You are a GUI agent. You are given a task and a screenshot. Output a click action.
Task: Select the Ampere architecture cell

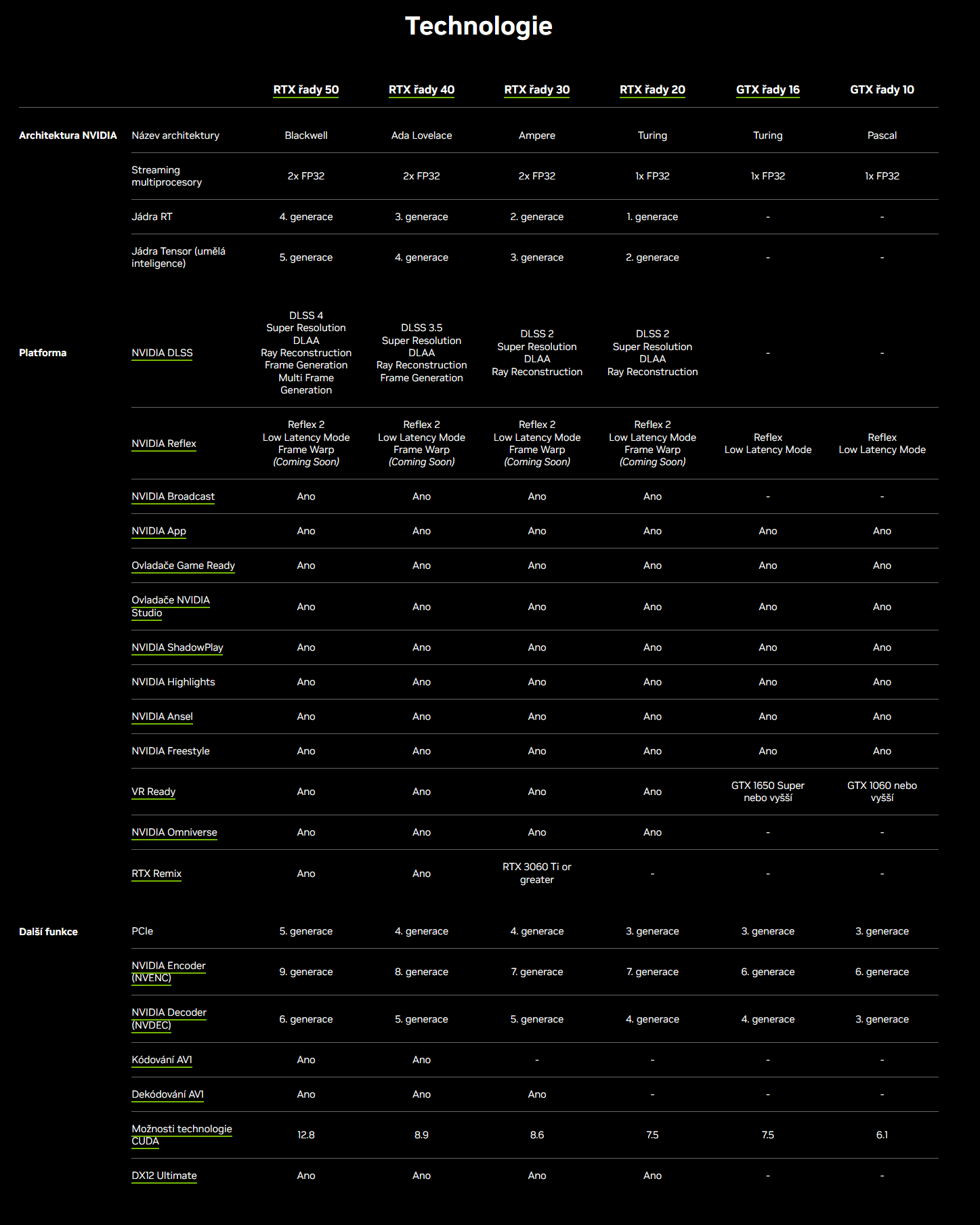[x=537, y=135]
